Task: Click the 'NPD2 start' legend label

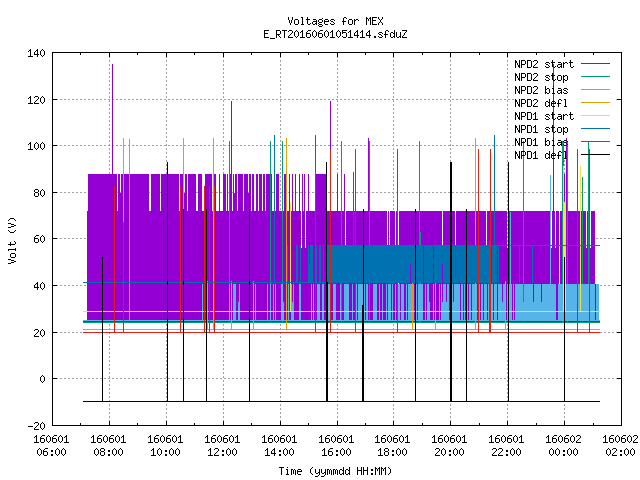Action: click(x=544, y=64)
